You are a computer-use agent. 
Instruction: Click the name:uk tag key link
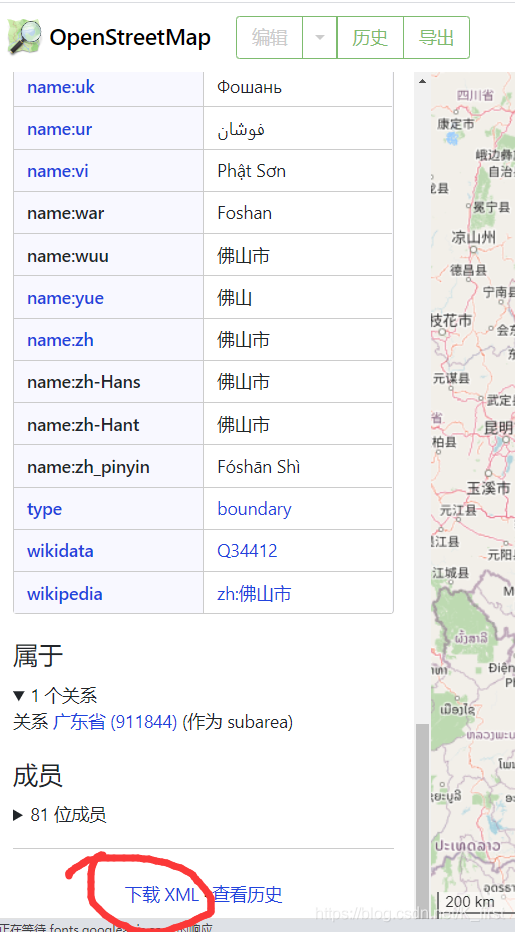tap(61, 87)
